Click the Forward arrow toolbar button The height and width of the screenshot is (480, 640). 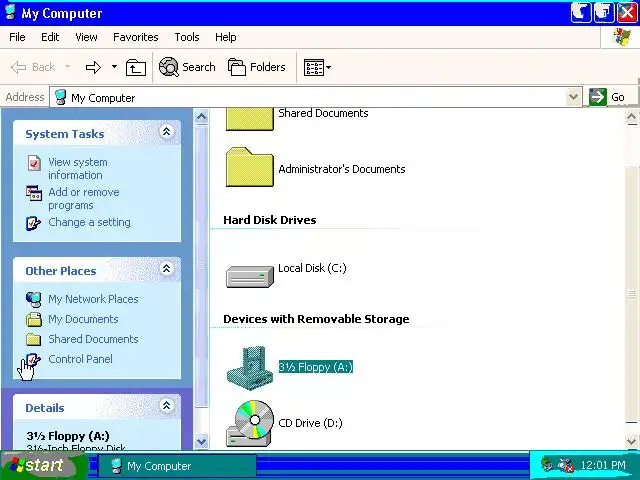[93, 67]
